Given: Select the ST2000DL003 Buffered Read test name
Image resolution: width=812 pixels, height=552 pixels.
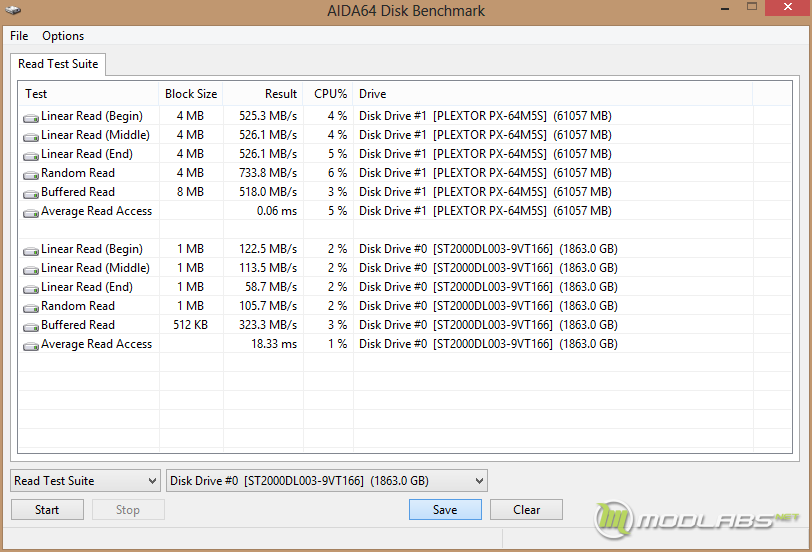Looking at the screenshot, I should (x=78, y=325).
